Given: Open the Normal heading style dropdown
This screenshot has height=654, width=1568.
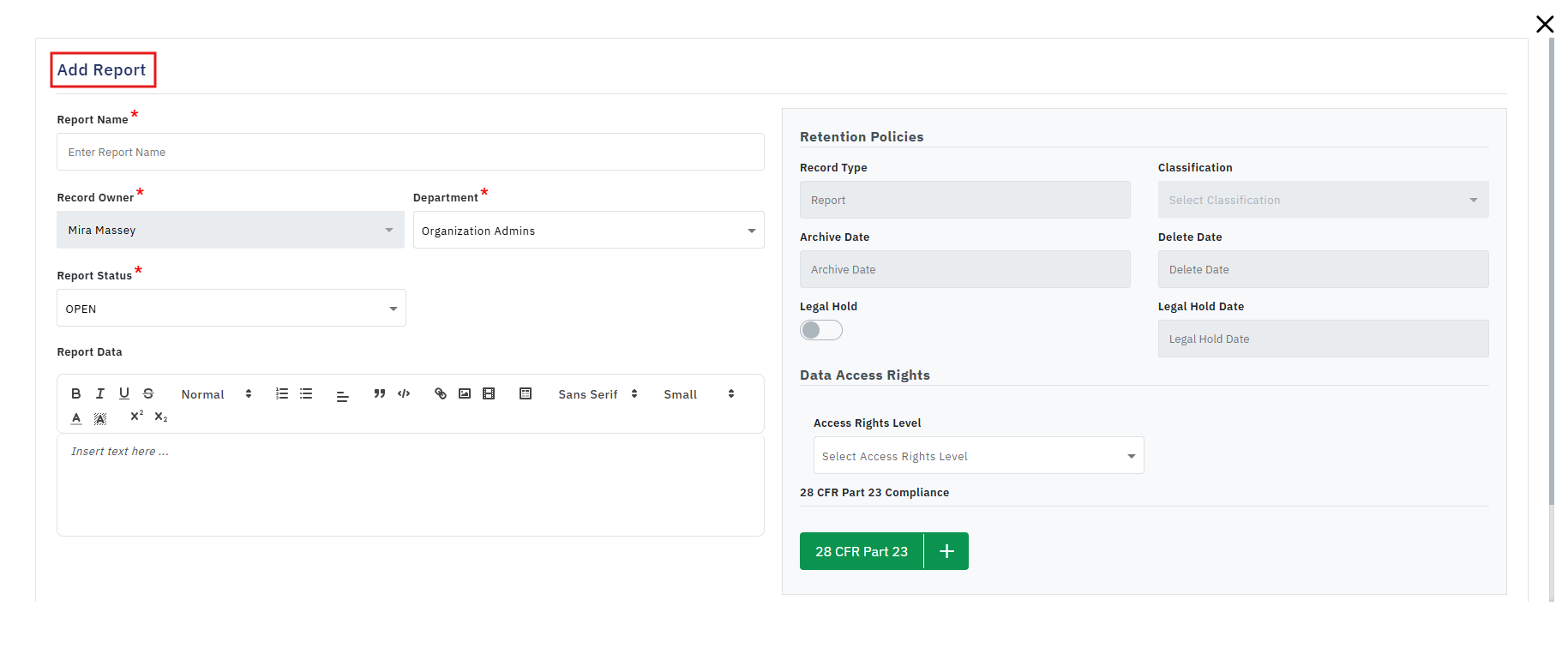Looking at the screenshot, I should pyautogui.click(x=216, y=394).
